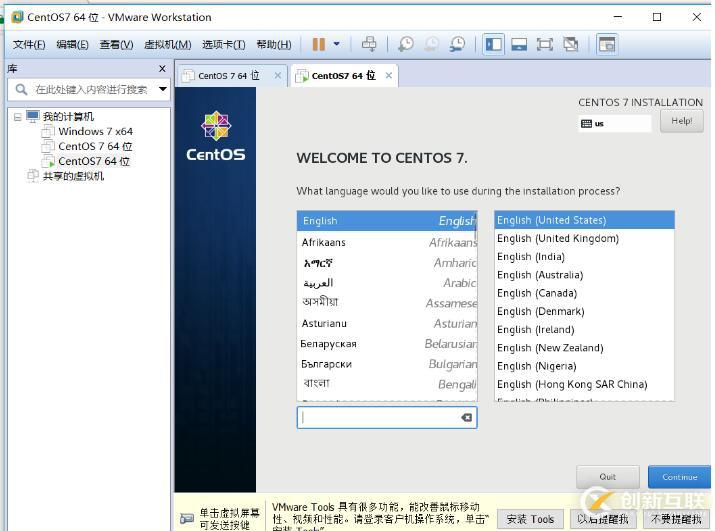
Task: Open the 文件(F) menu
Action: click(29, 44)
